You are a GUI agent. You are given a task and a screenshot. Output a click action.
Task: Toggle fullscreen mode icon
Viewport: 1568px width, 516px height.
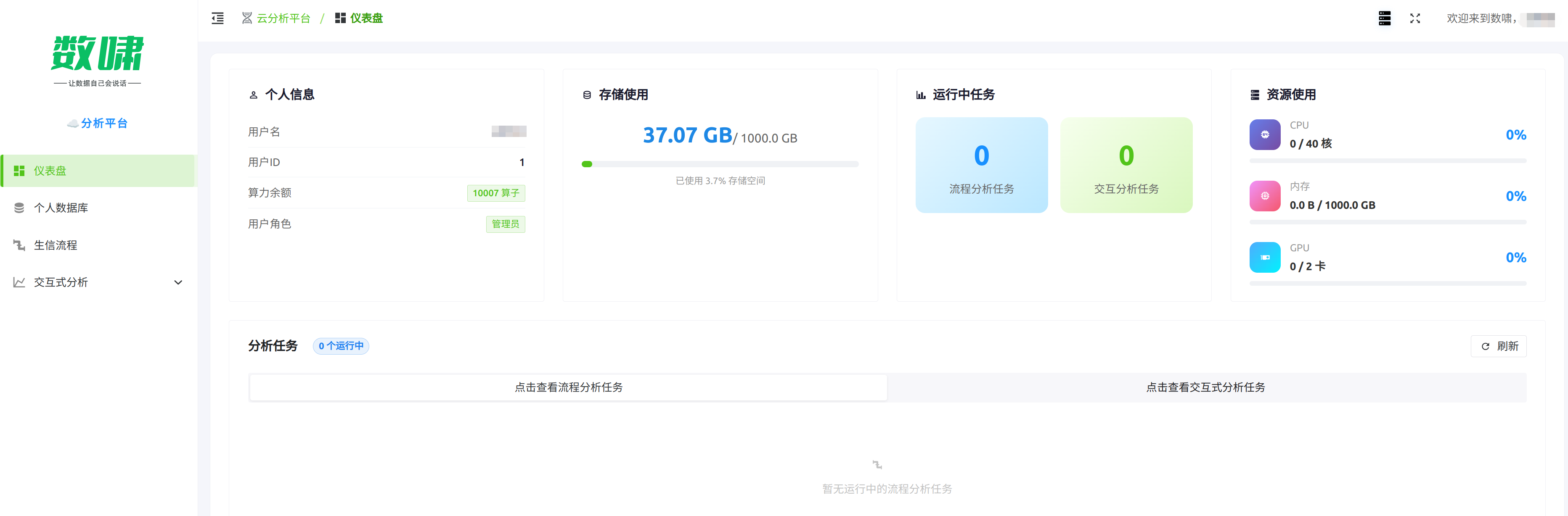(x=1414, y=18)
